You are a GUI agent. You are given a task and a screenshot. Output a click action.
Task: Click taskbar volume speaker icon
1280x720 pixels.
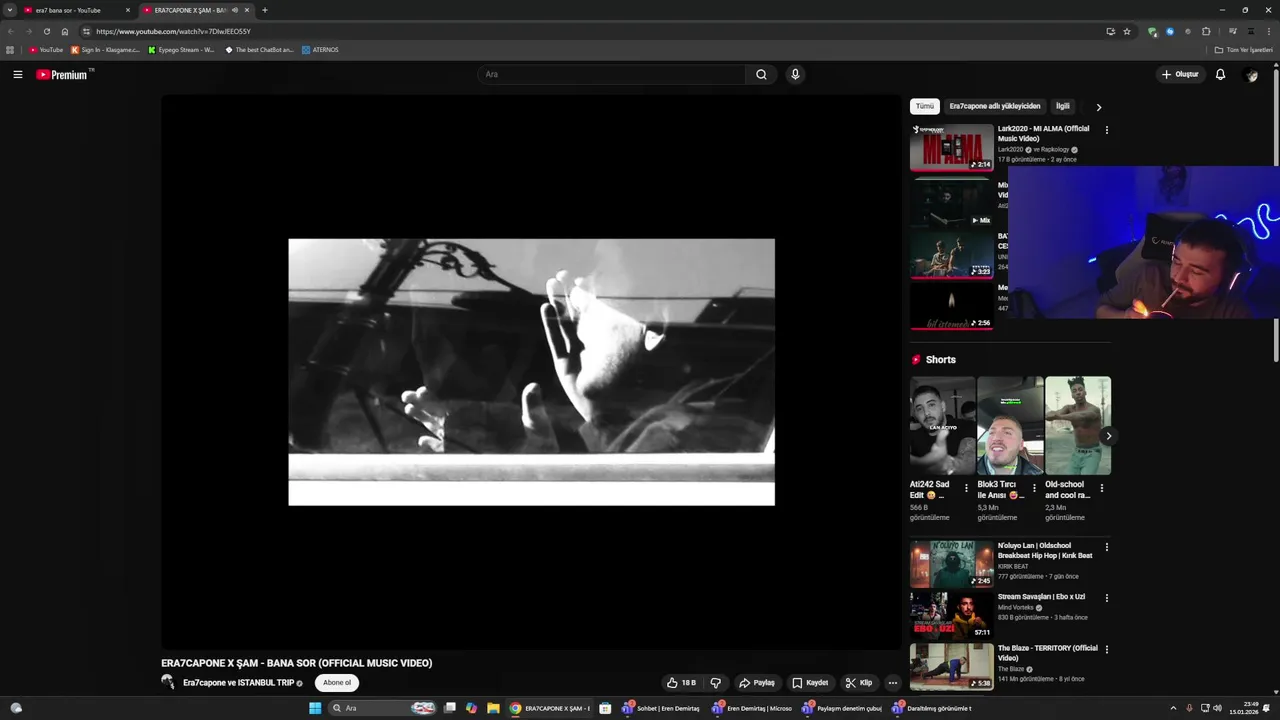click(1217, 708)
